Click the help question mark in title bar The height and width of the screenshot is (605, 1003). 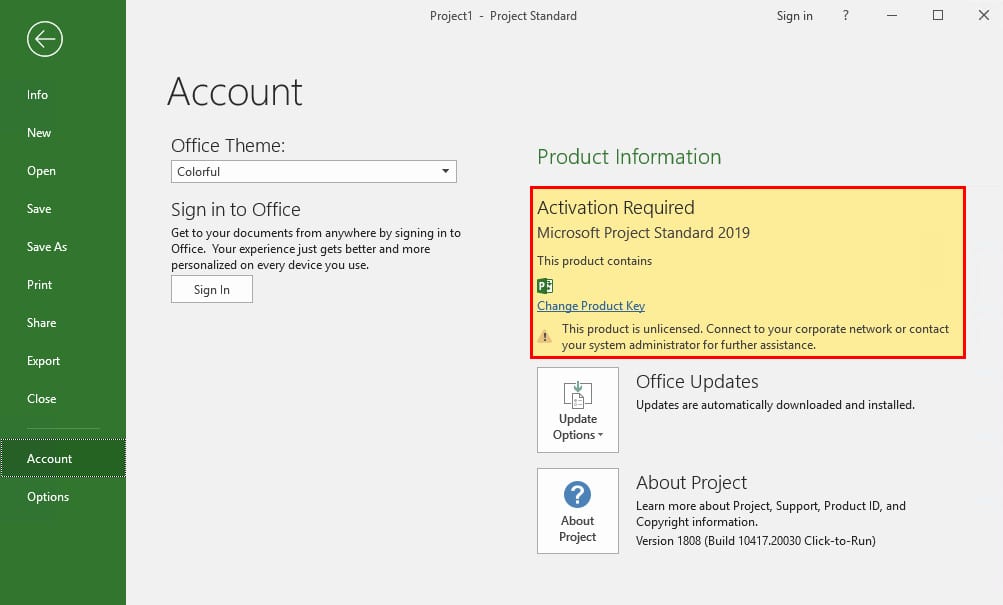pyautogui.click(x=846, y=15)
